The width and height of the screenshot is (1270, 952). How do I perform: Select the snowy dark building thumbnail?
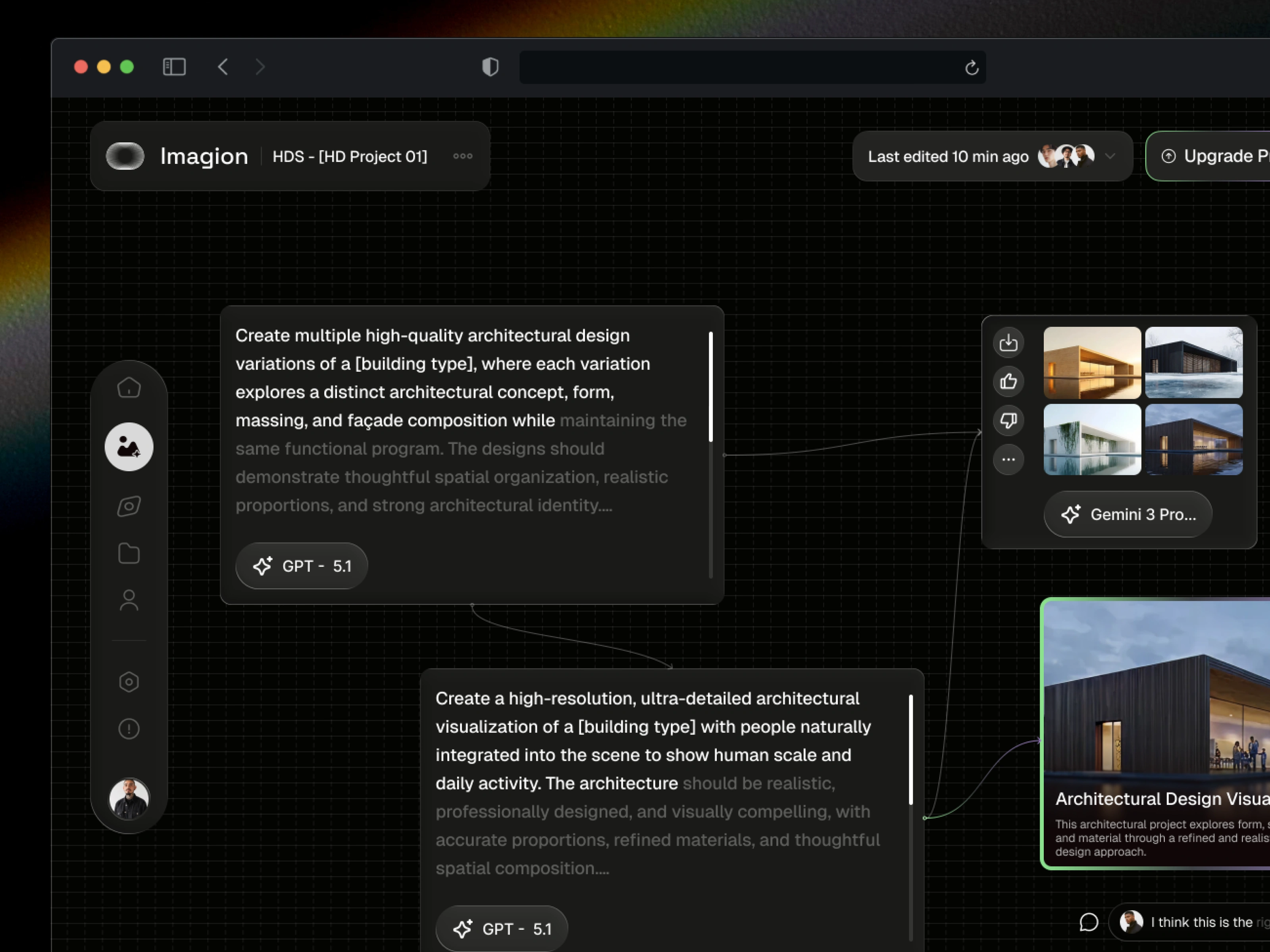1194,363
